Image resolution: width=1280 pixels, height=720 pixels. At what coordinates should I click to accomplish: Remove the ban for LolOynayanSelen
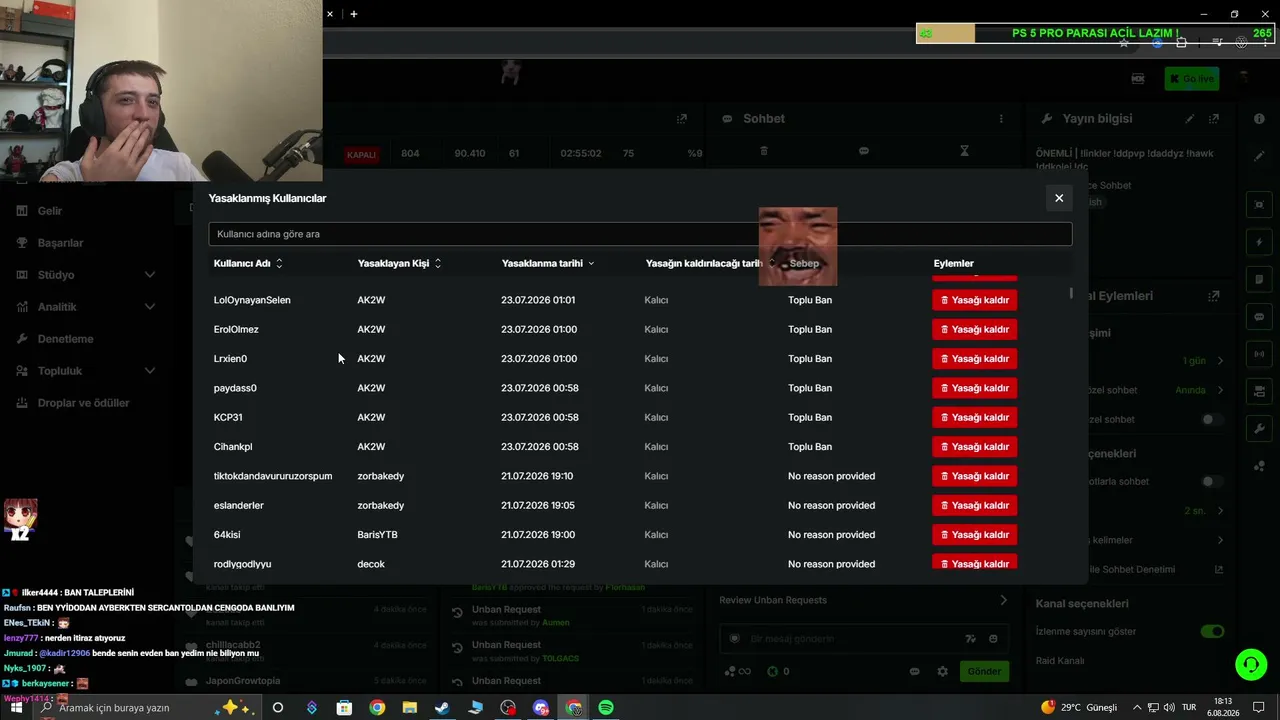tap(974, 300)
